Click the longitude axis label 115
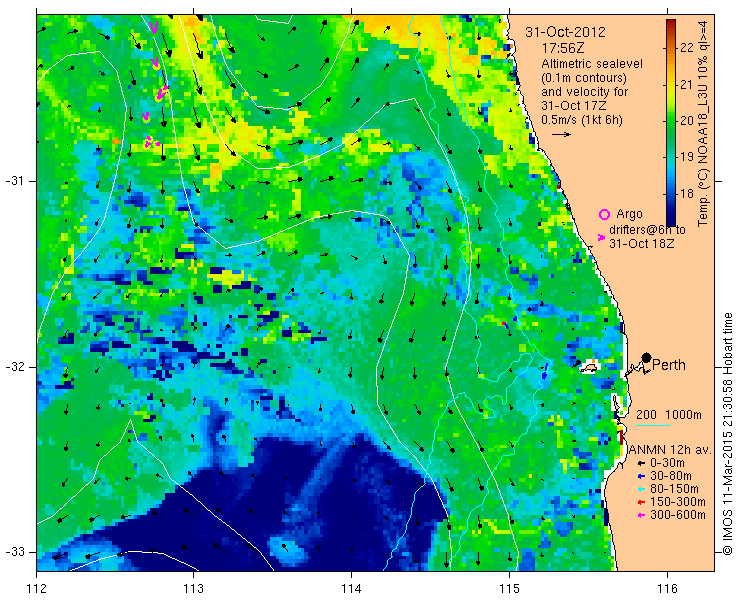740x600 pixels. [509, 589]
